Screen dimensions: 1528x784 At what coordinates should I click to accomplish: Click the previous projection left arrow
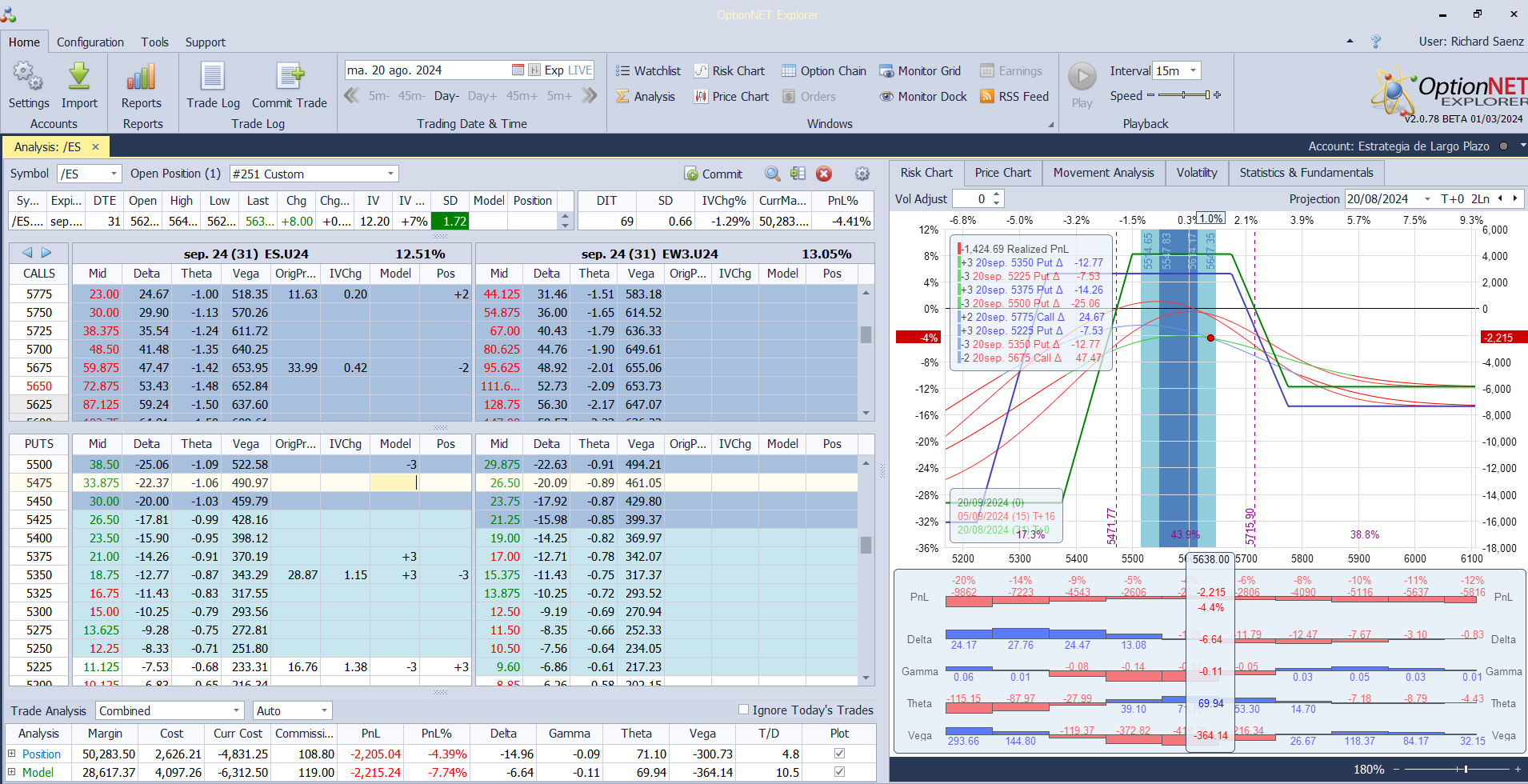(1500, 198)
